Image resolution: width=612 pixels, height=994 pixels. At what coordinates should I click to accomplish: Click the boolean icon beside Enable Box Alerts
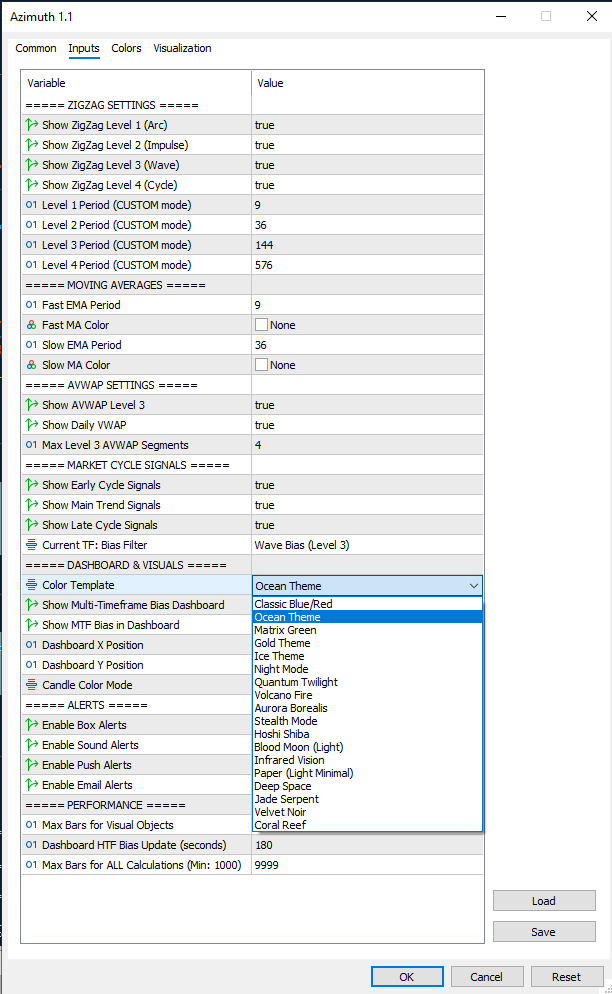tap(32, 725)
